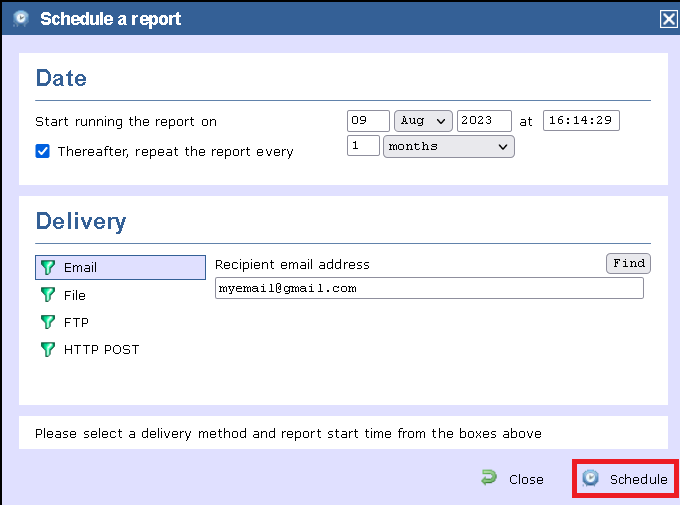Click the funnel icon next to Email

[48, 267]
